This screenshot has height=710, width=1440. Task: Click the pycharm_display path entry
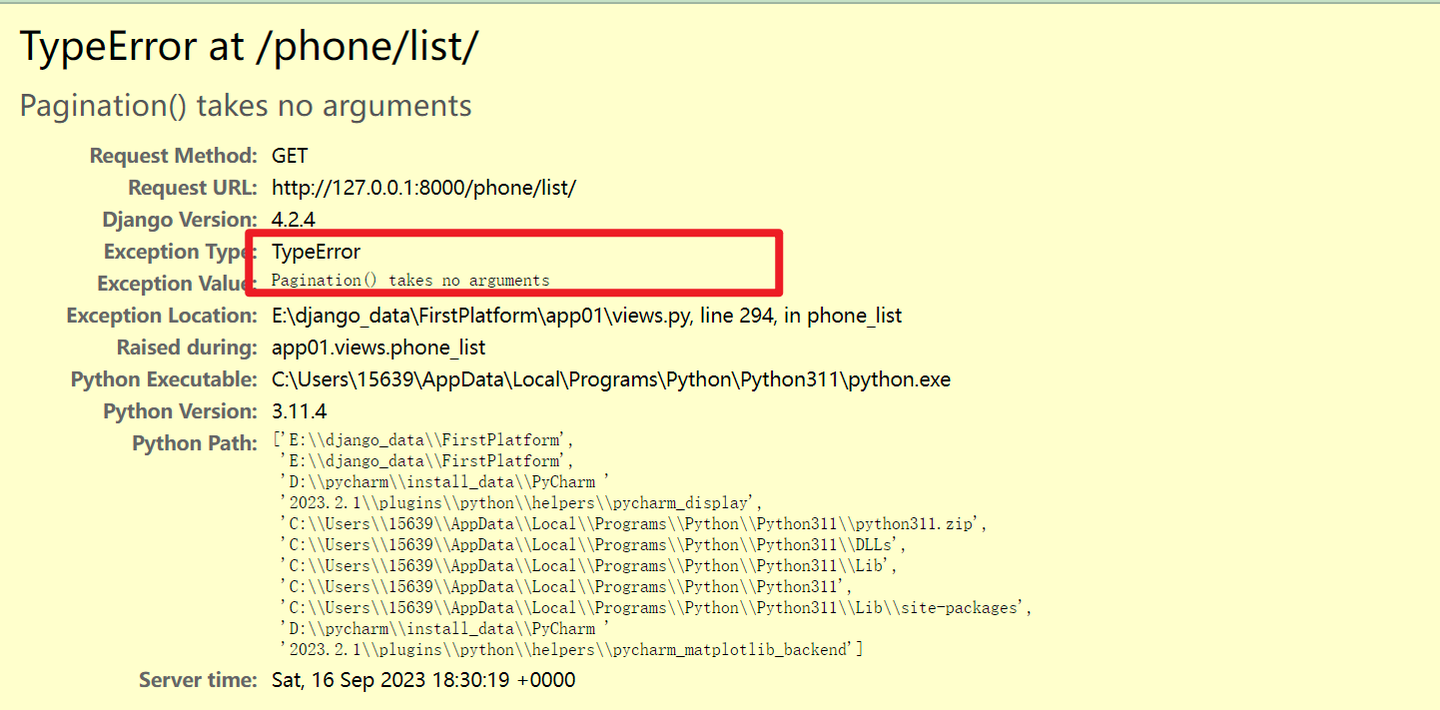pos(521,503)
